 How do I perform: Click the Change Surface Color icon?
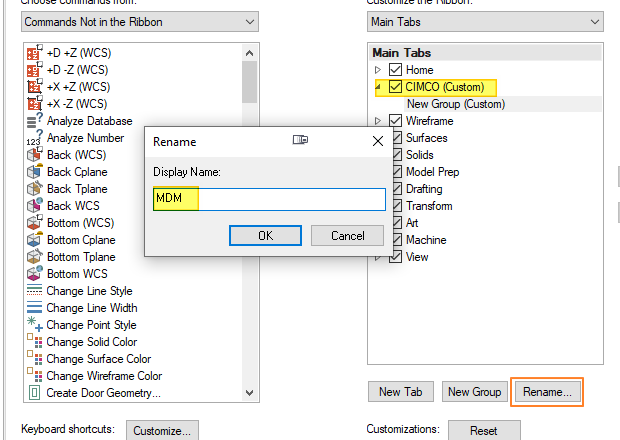tap(34, 359)
